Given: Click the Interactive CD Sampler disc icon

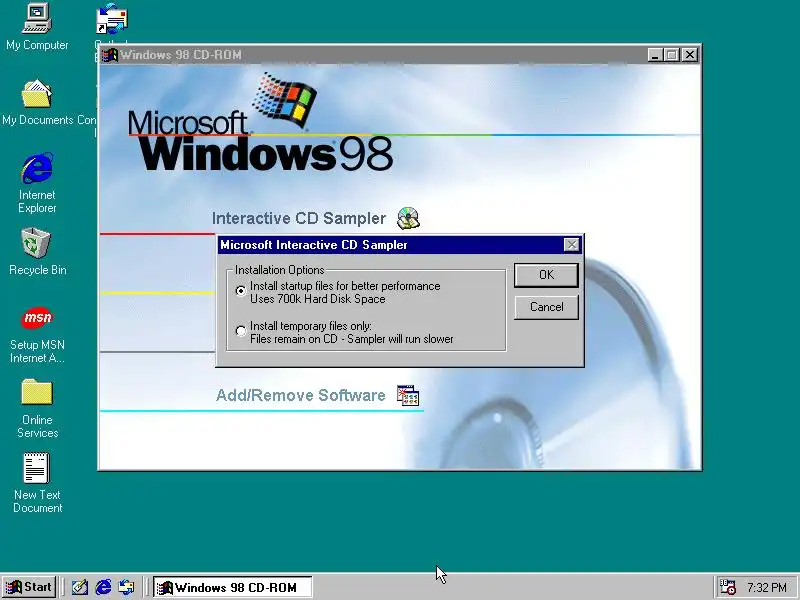Looking at the screenshot, I should pyautogui.click(x=408, y=218).
